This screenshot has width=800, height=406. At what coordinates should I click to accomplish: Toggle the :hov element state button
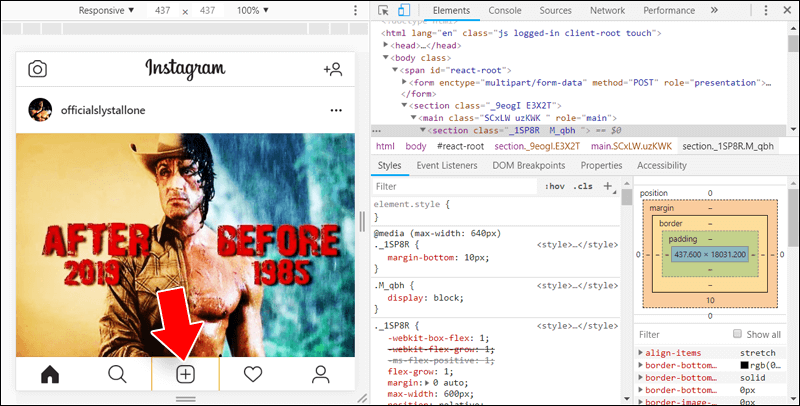(554, 186)
